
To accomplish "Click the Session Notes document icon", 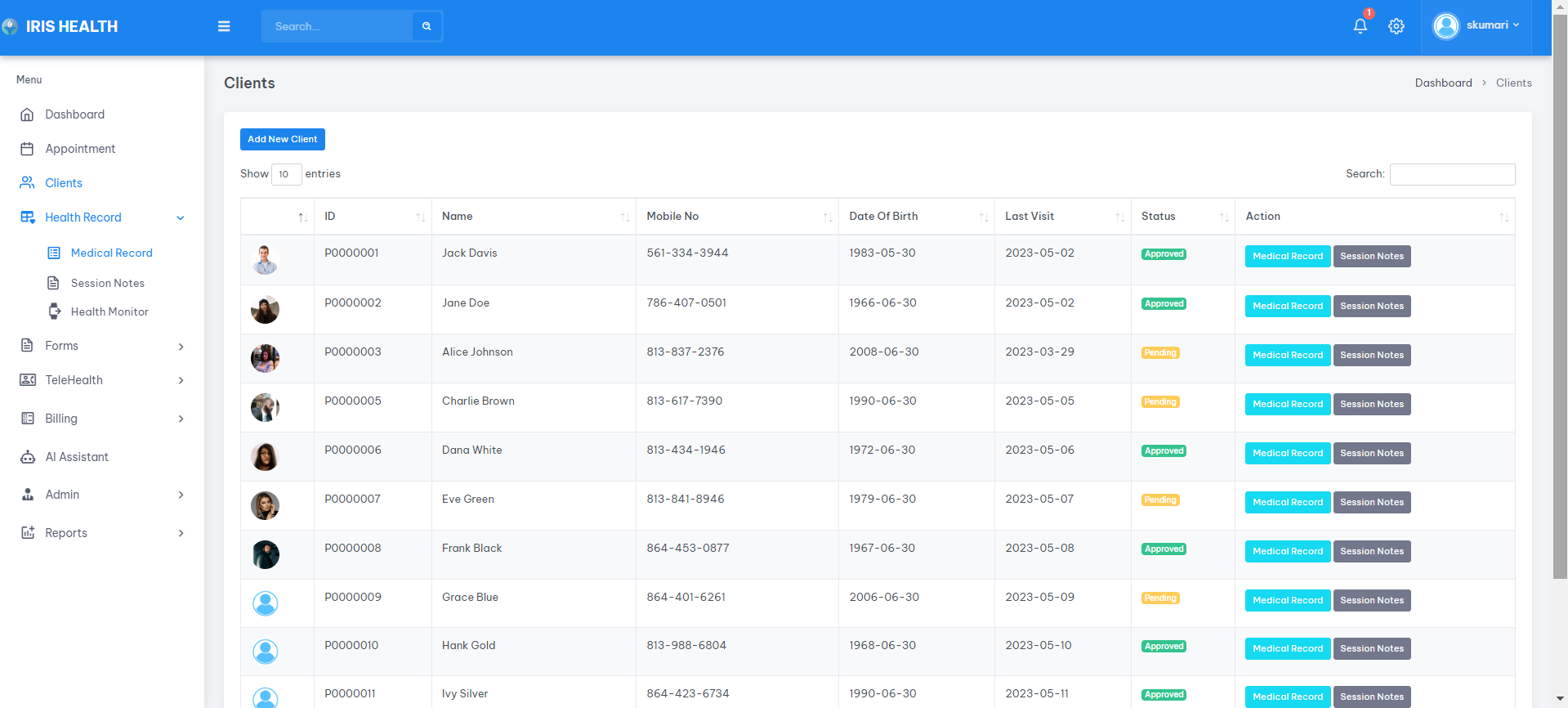I will [x=53, y=283].
